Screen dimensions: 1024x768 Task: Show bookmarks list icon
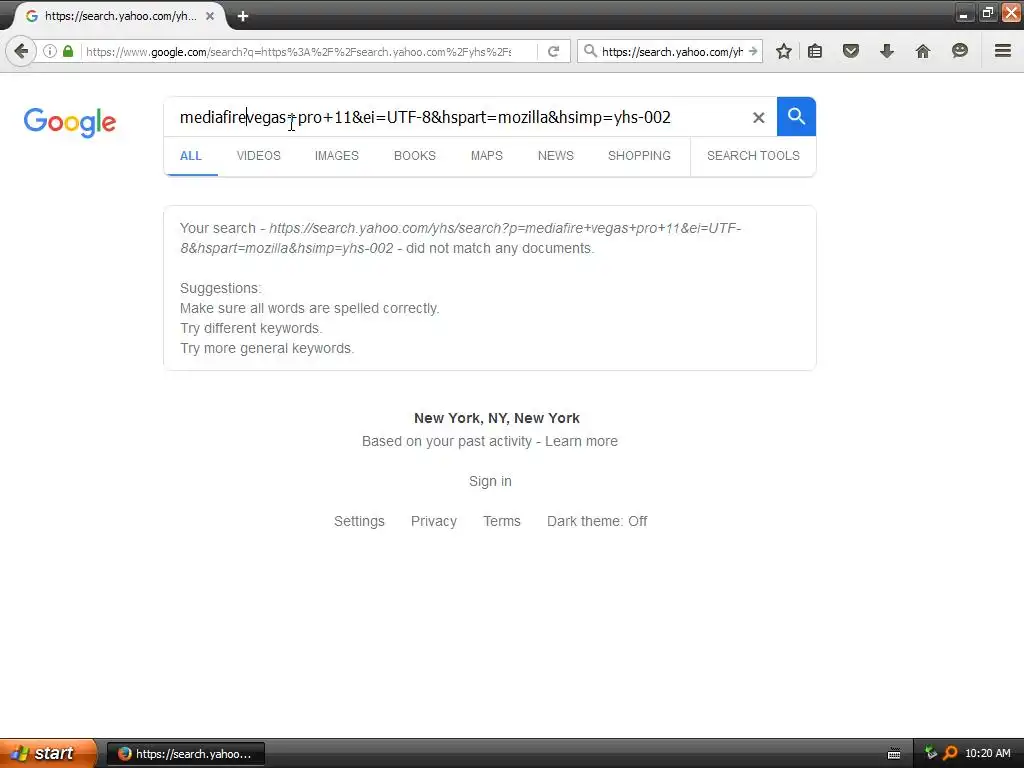click(815, 51)
